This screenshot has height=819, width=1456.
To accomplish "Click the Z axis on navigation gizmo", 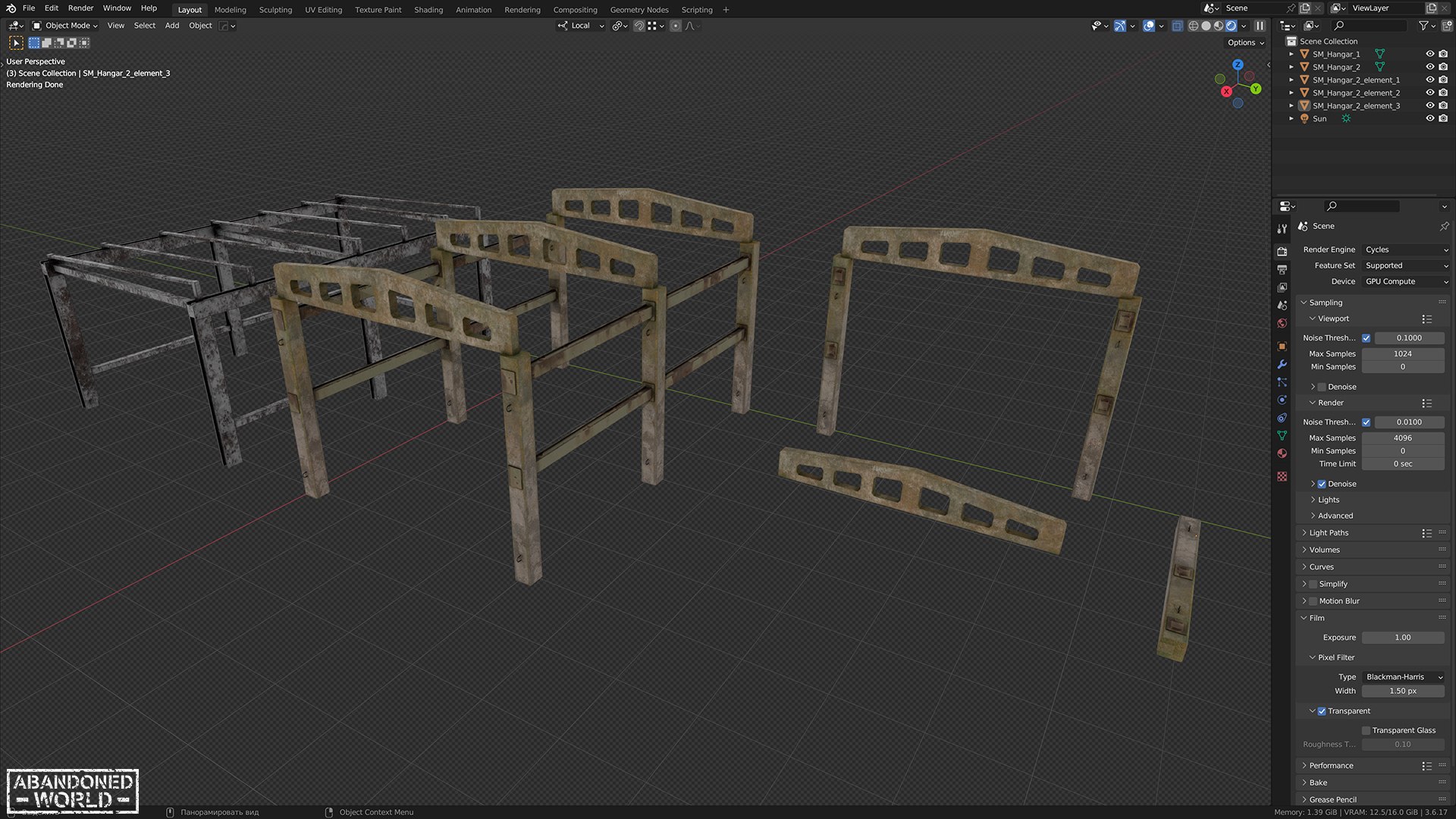I will click(1238, 65).
